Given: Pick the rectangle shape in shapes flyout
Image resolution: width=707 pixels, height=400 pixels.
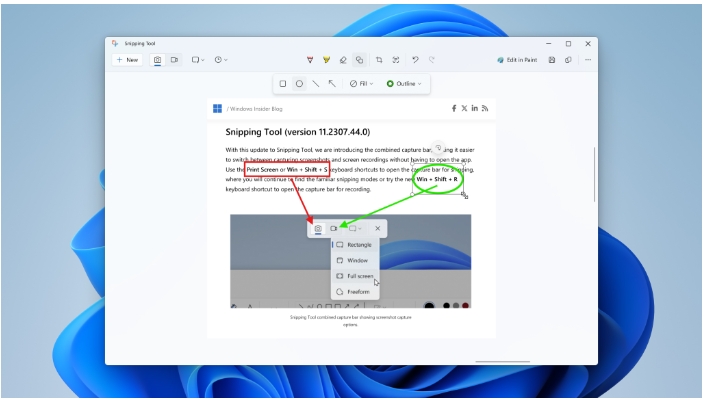Looking at the screenshot, I should pos(283,83).
